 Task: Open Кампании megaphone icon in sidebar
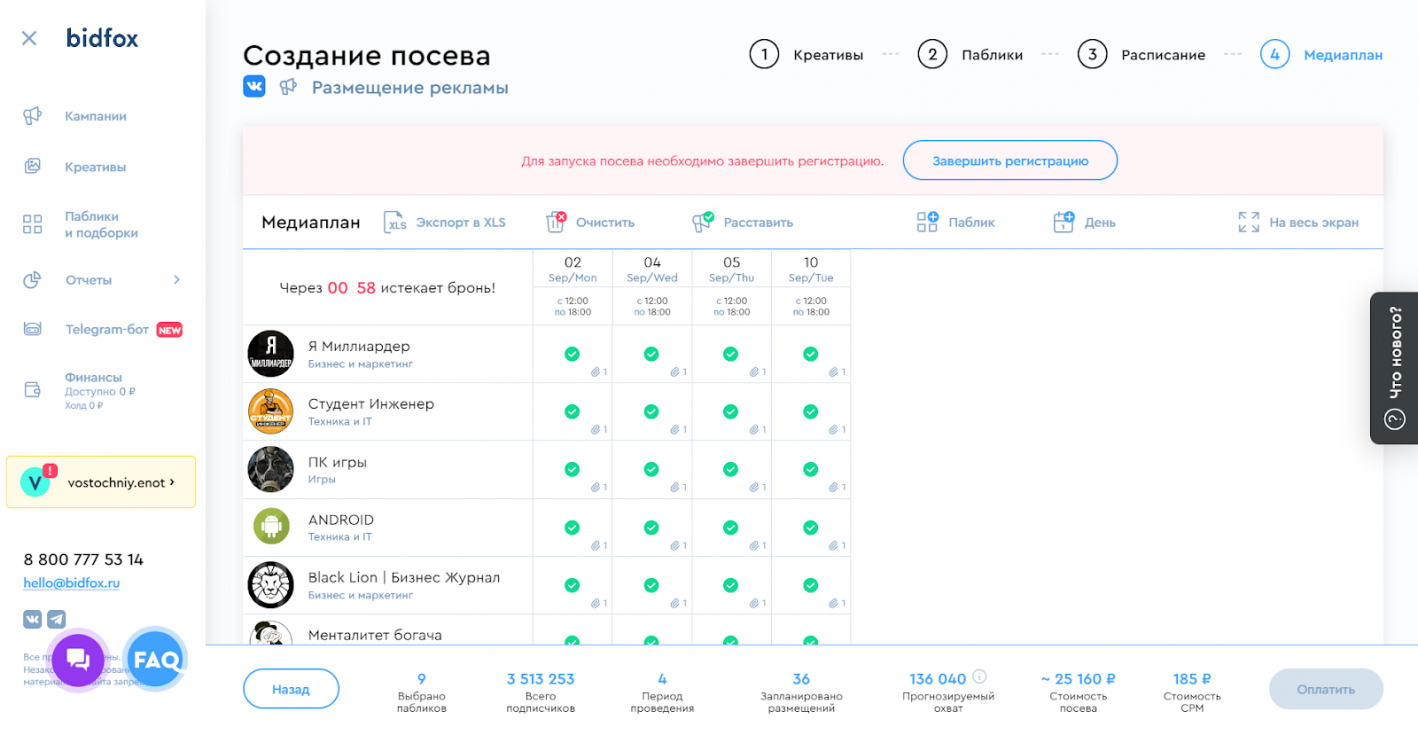click(32, 116)
